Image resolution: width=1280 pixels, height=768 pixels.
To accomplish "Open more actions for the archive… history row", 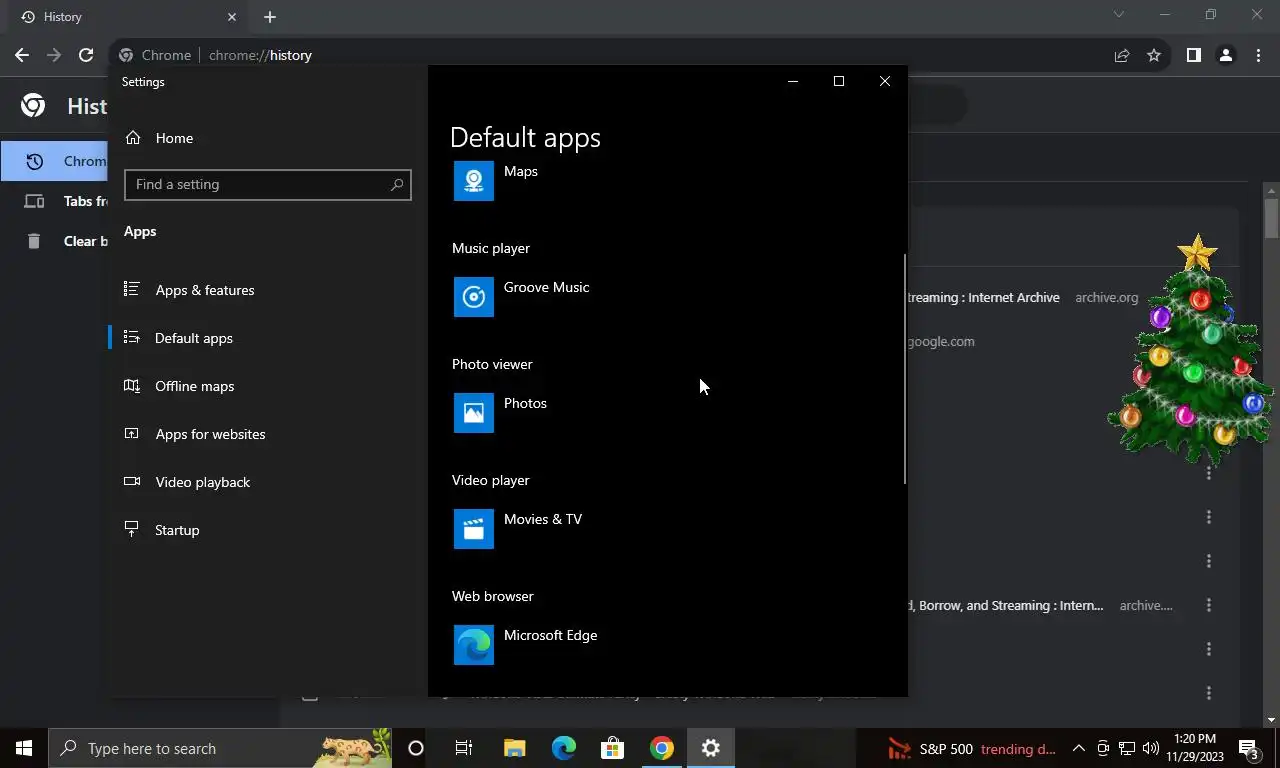I will (x=1209, y=605).
